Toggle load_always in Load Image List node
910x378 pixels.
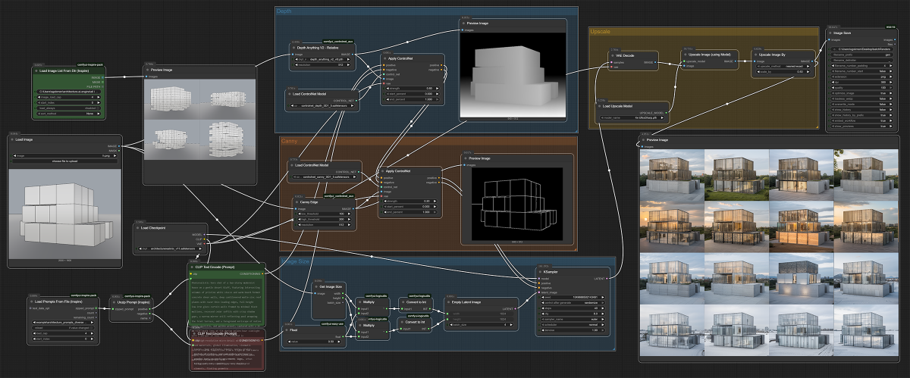pos(69,108)
